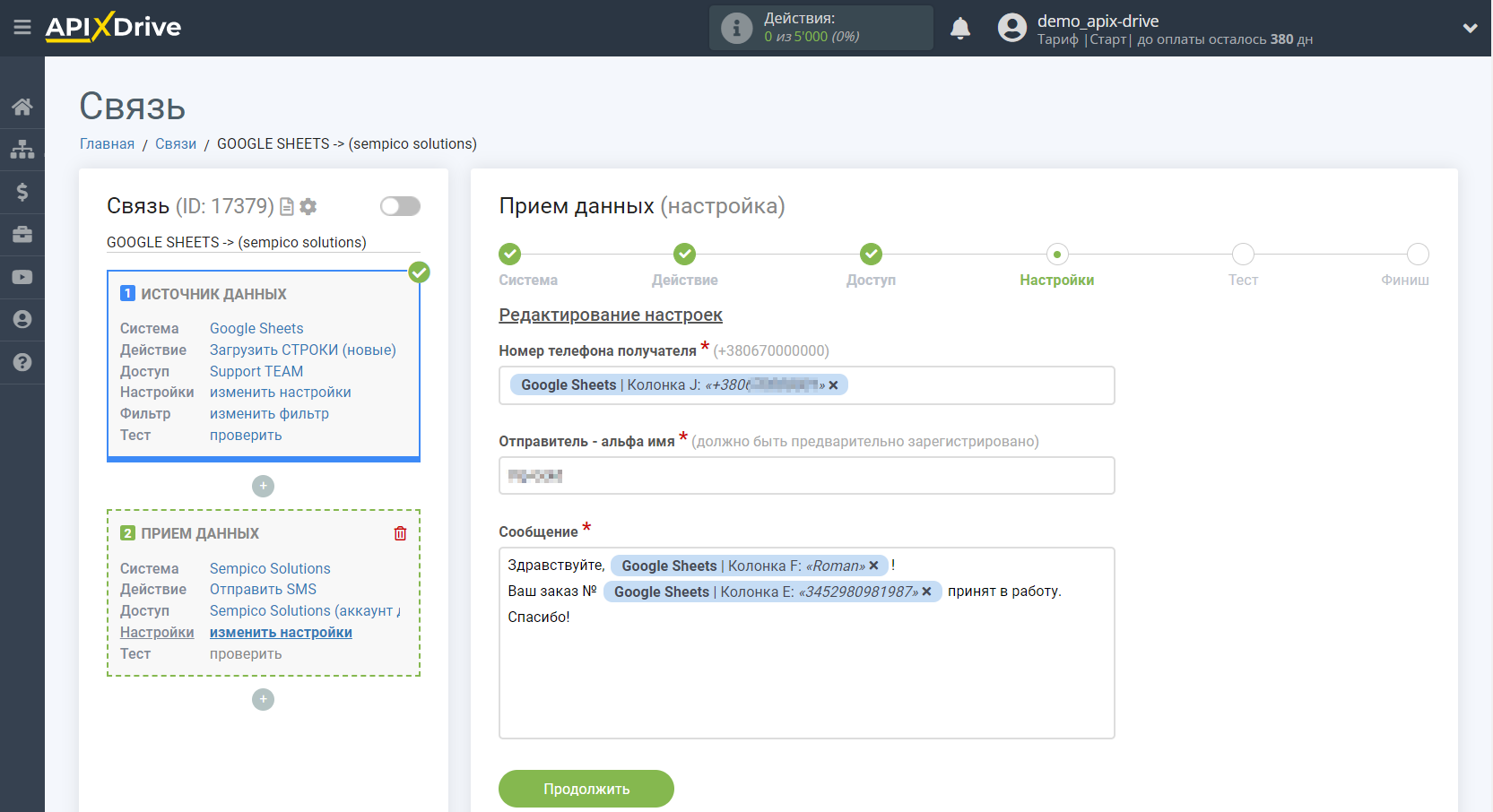Add a block between source and receiver

[x=263, y=486]
